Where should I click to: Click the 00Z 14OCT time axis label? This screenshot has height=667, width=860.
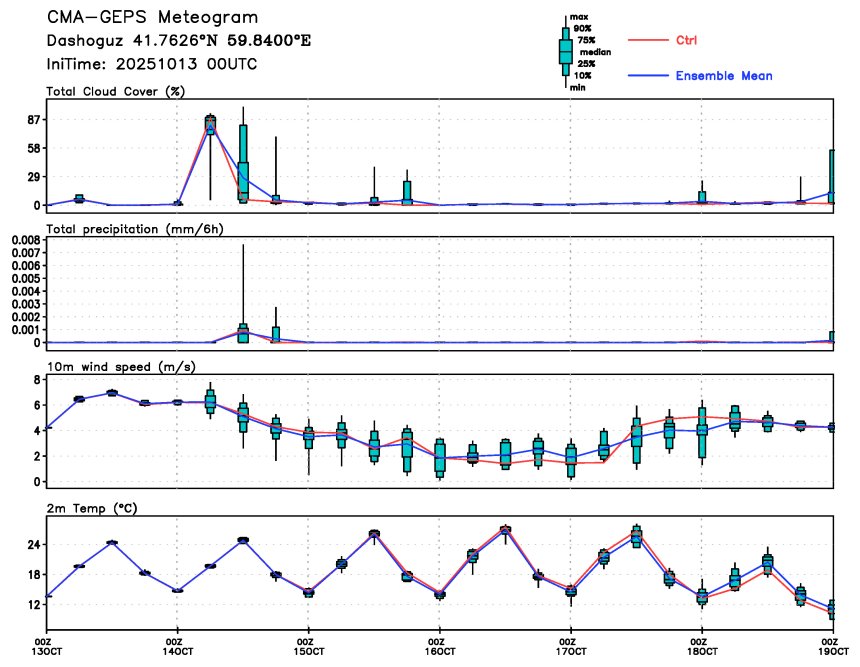(174, 645)
